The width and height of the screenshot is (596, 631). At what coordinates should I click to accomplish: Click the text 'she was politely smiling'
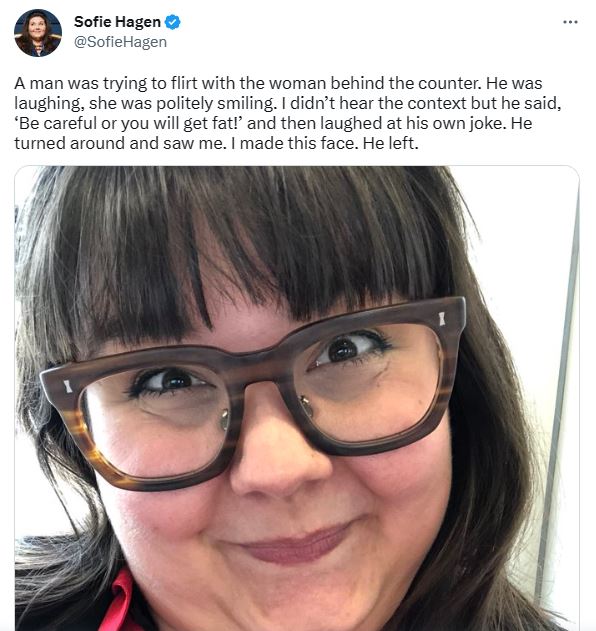(x=182, y=103)
